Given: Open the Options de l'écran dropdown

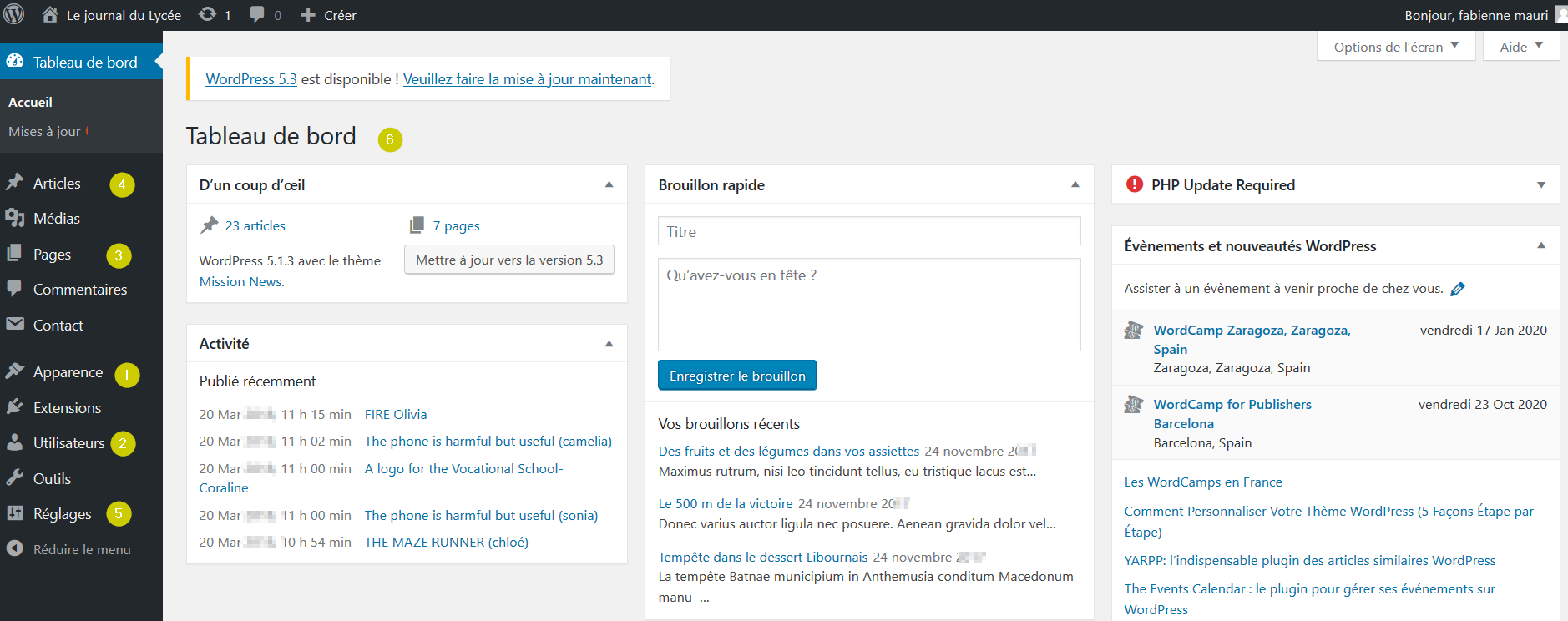Looking at the screenshot, I should [x=1396, y=47].
